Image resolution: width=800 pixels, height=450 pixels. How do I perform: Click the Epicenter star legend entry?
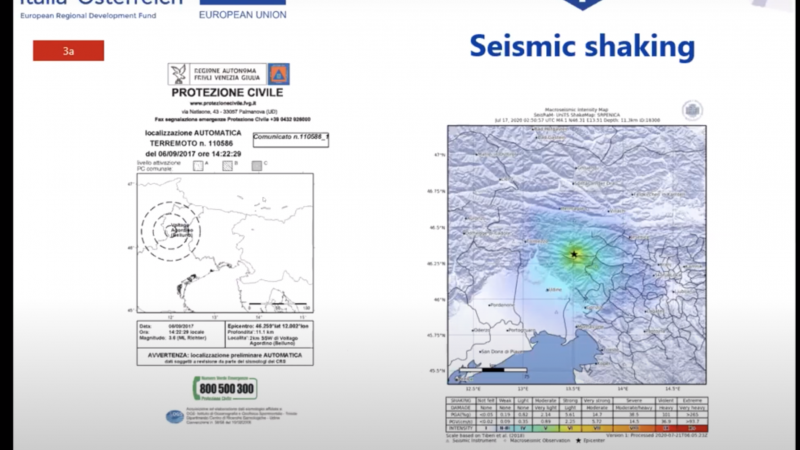pos(591,440)
